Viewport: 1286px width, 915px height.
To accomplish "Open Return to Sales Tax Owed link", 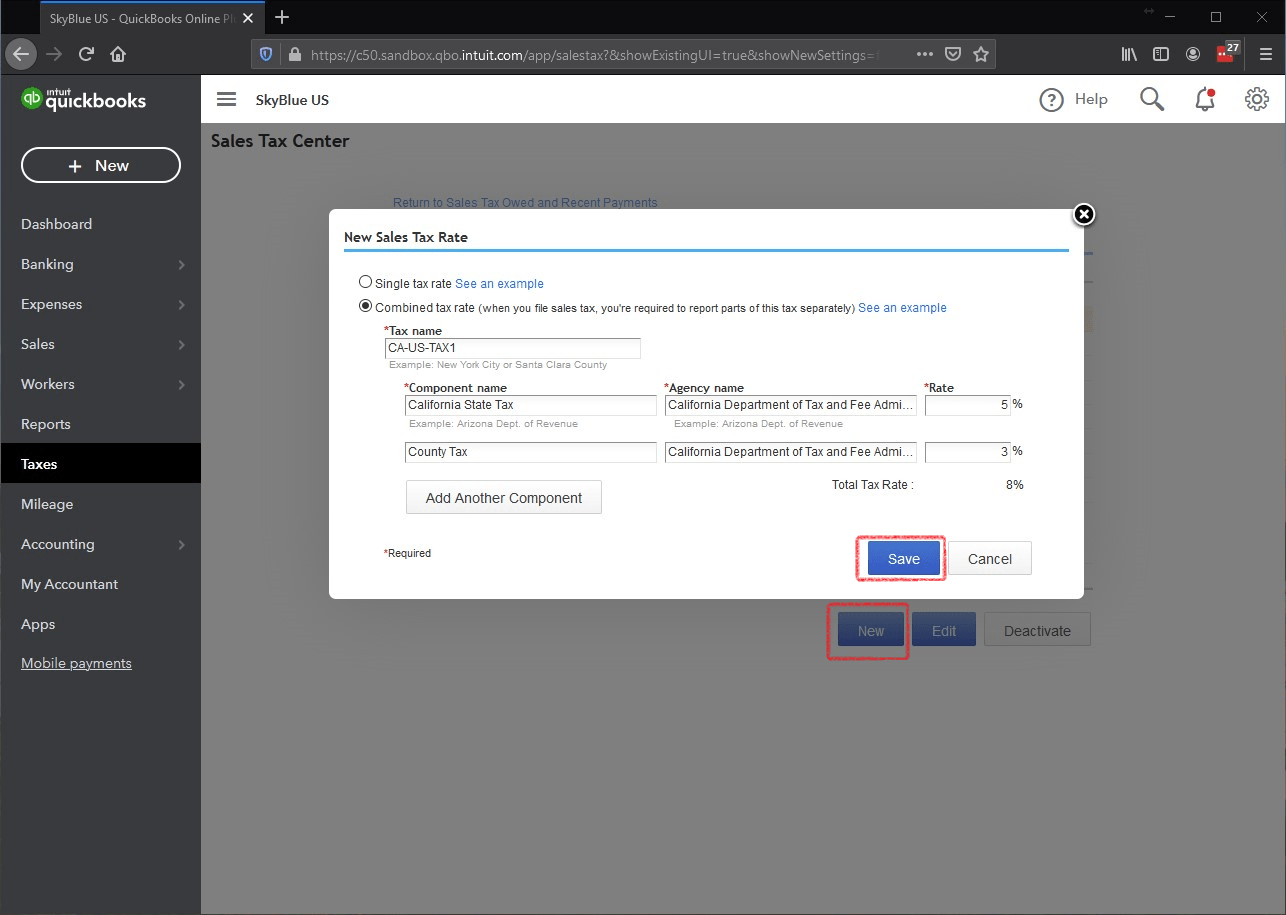I will tap(524, 202).
